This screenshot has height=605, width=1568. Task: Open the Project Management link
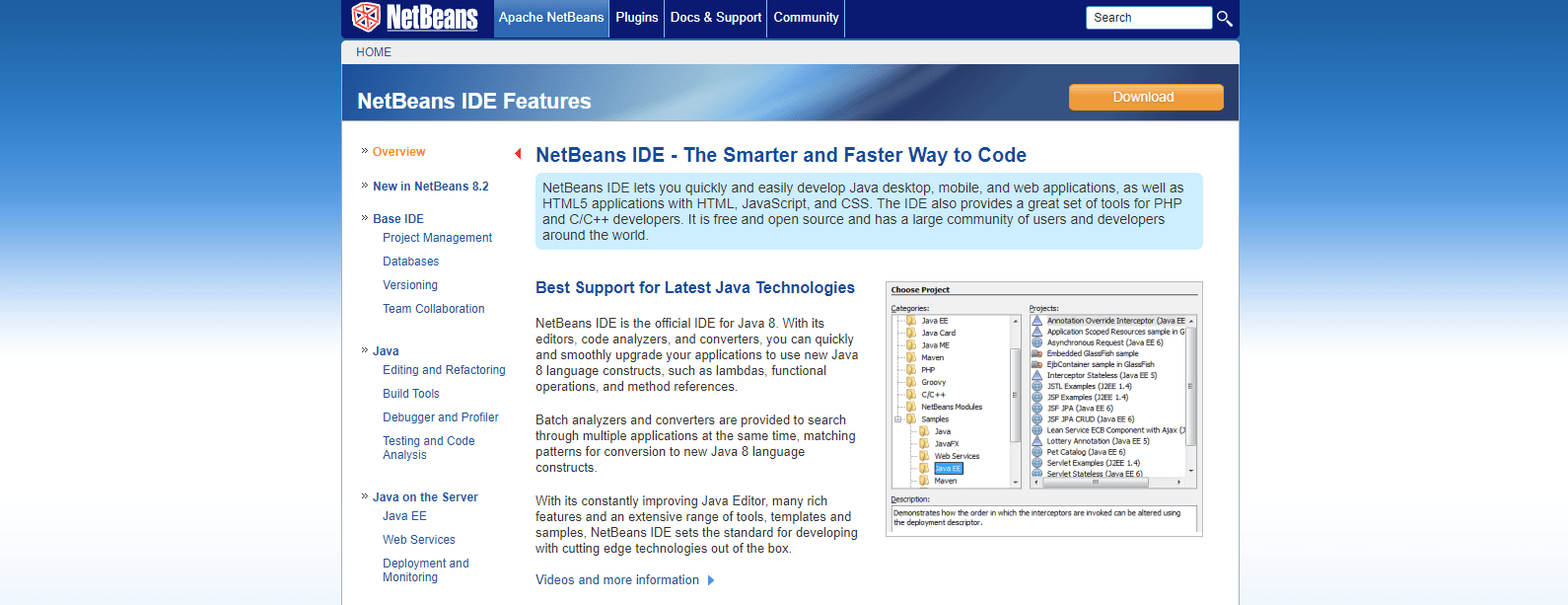437,238
